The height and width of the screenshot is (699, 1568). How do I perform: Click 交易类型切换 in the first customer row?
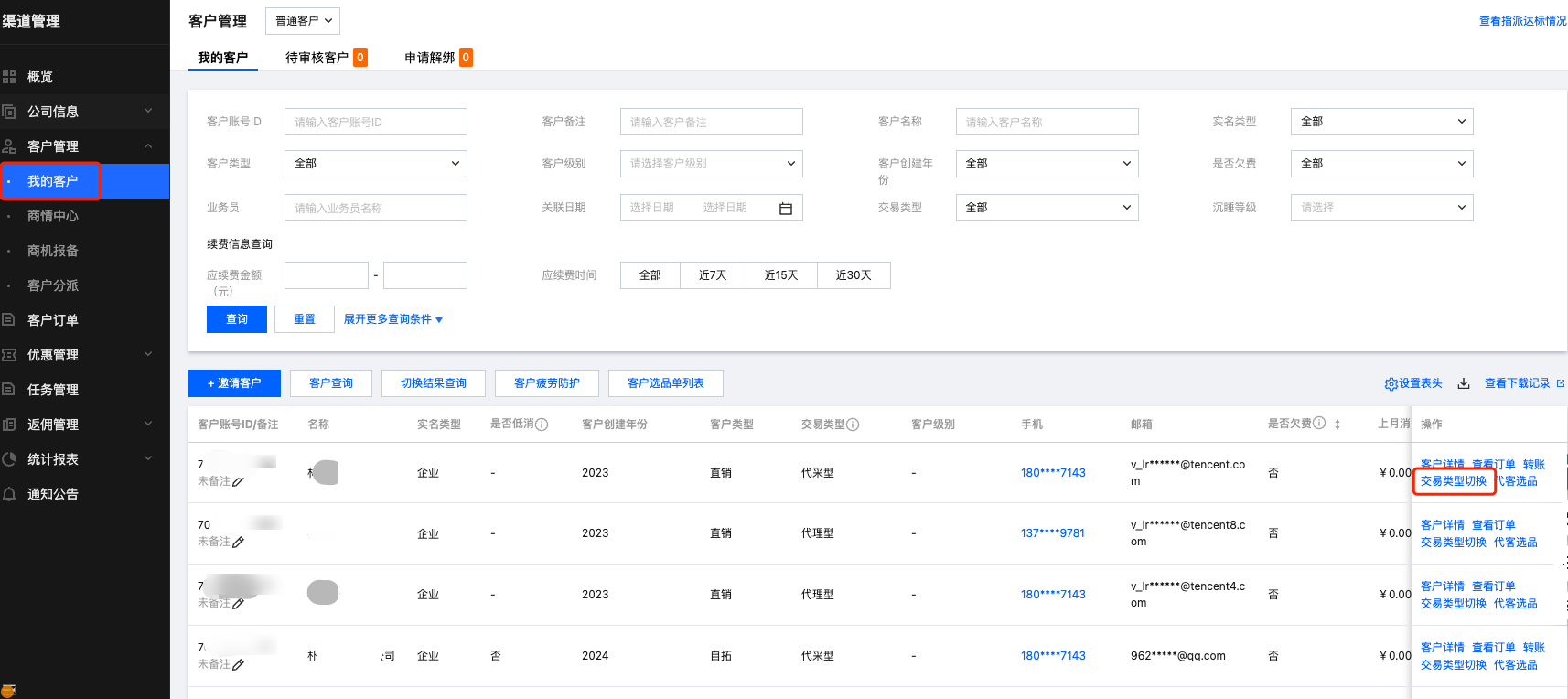pos(1454,481)
